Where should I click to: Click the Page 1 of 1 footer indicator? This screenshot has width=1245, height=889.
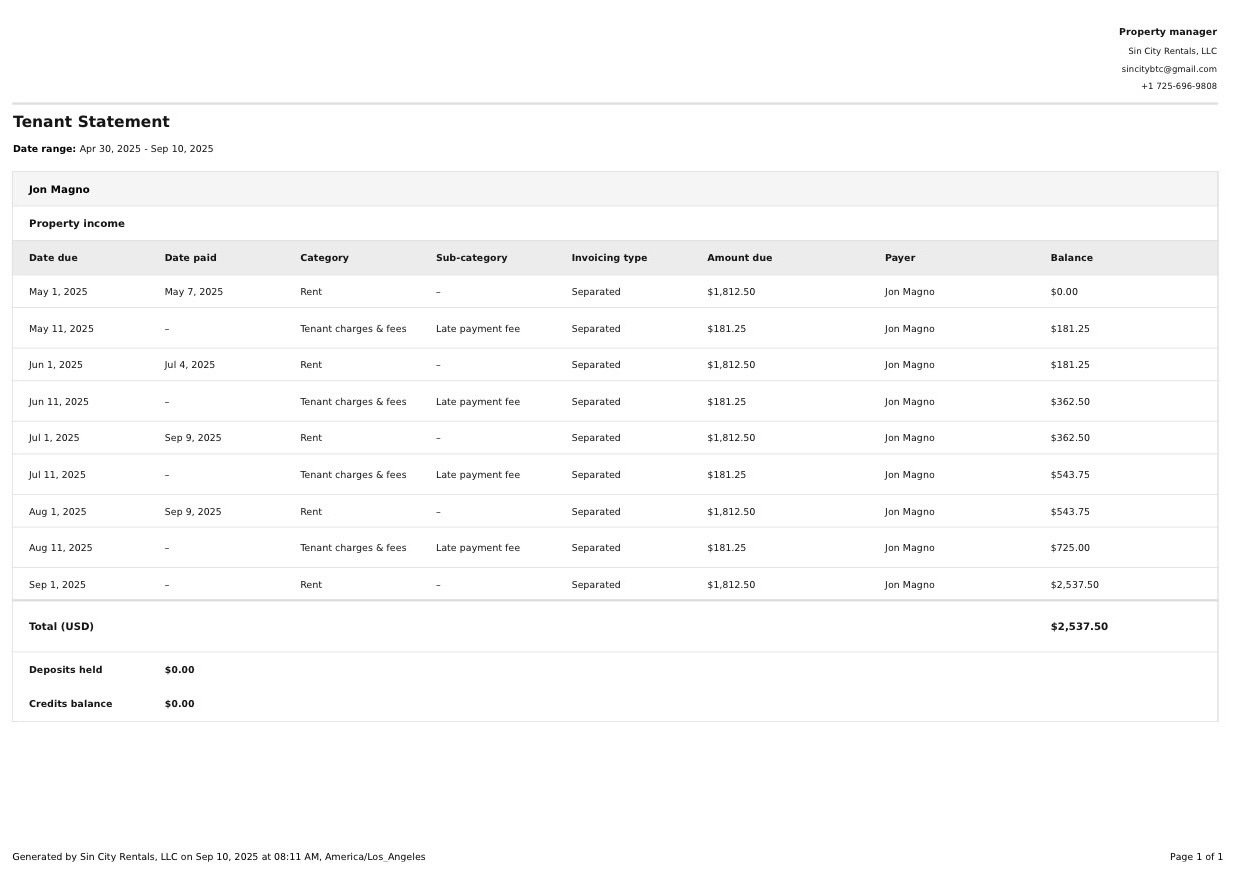coord(1196,857)
